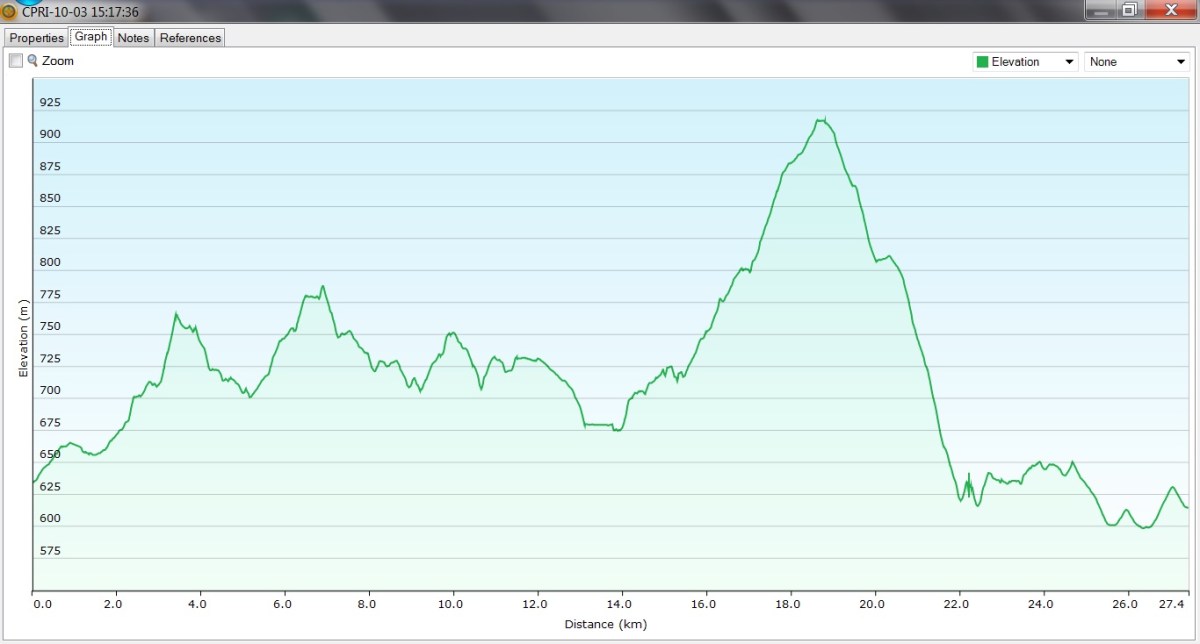Screen dimensions: 1200x644
Task: Click the application icon in the title bar
Action: pyautogui.click(x=9, y=12)
